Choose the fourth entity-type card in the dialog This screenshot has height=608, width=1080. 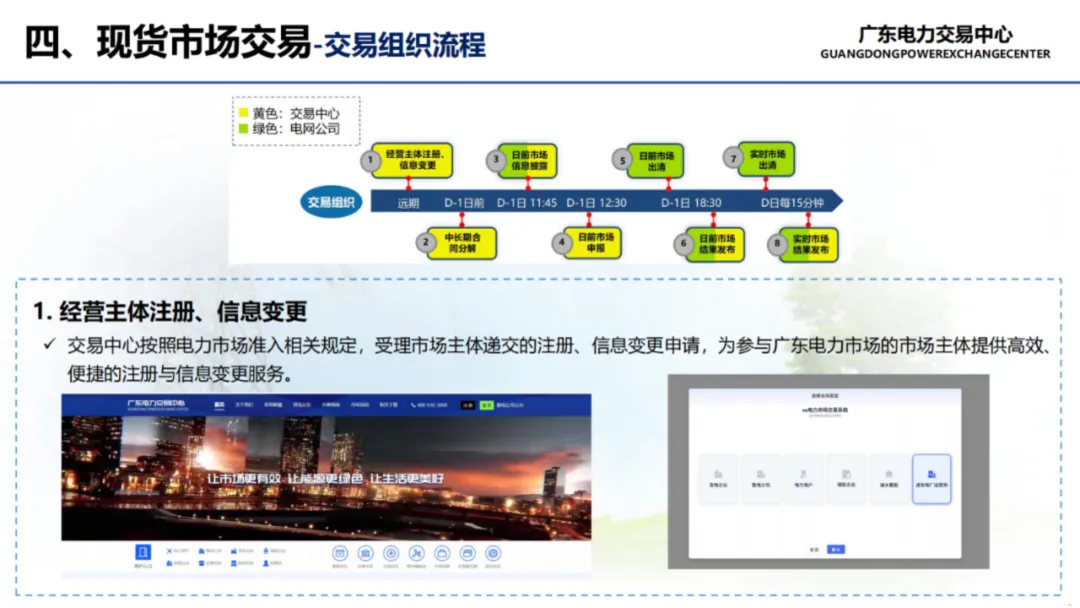click(846, 479)
